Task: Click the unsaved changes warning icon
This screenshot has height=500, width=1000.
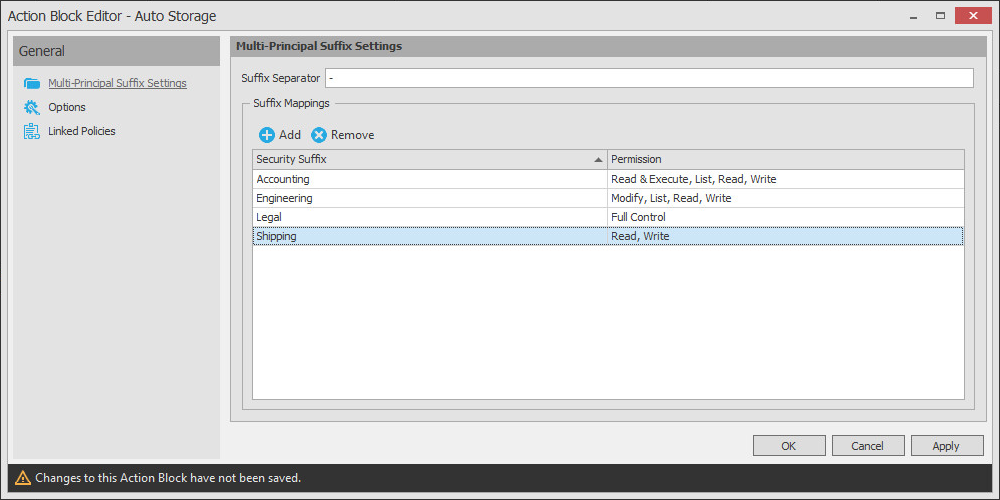Action: pos(22,478)
